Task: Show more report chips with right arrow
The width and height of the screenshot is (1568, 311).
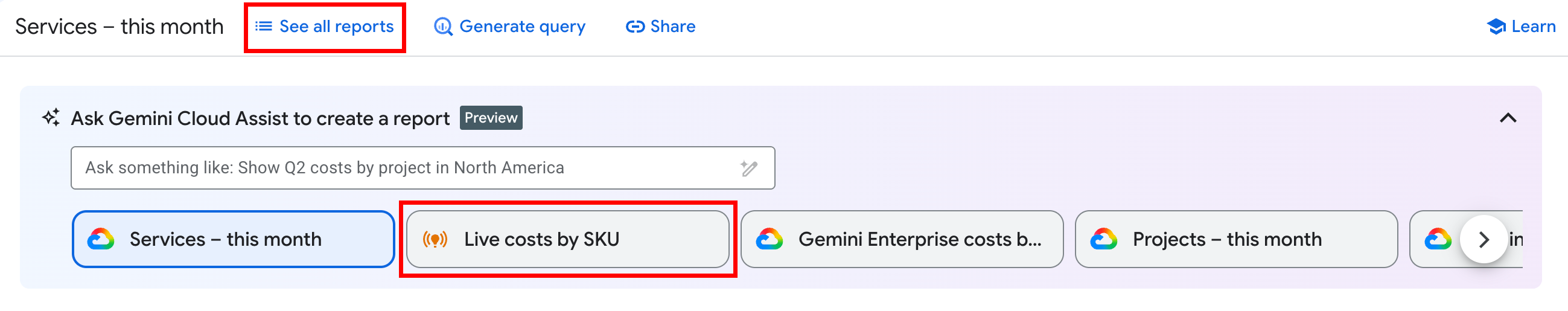Action: (x=1484, y=239)
